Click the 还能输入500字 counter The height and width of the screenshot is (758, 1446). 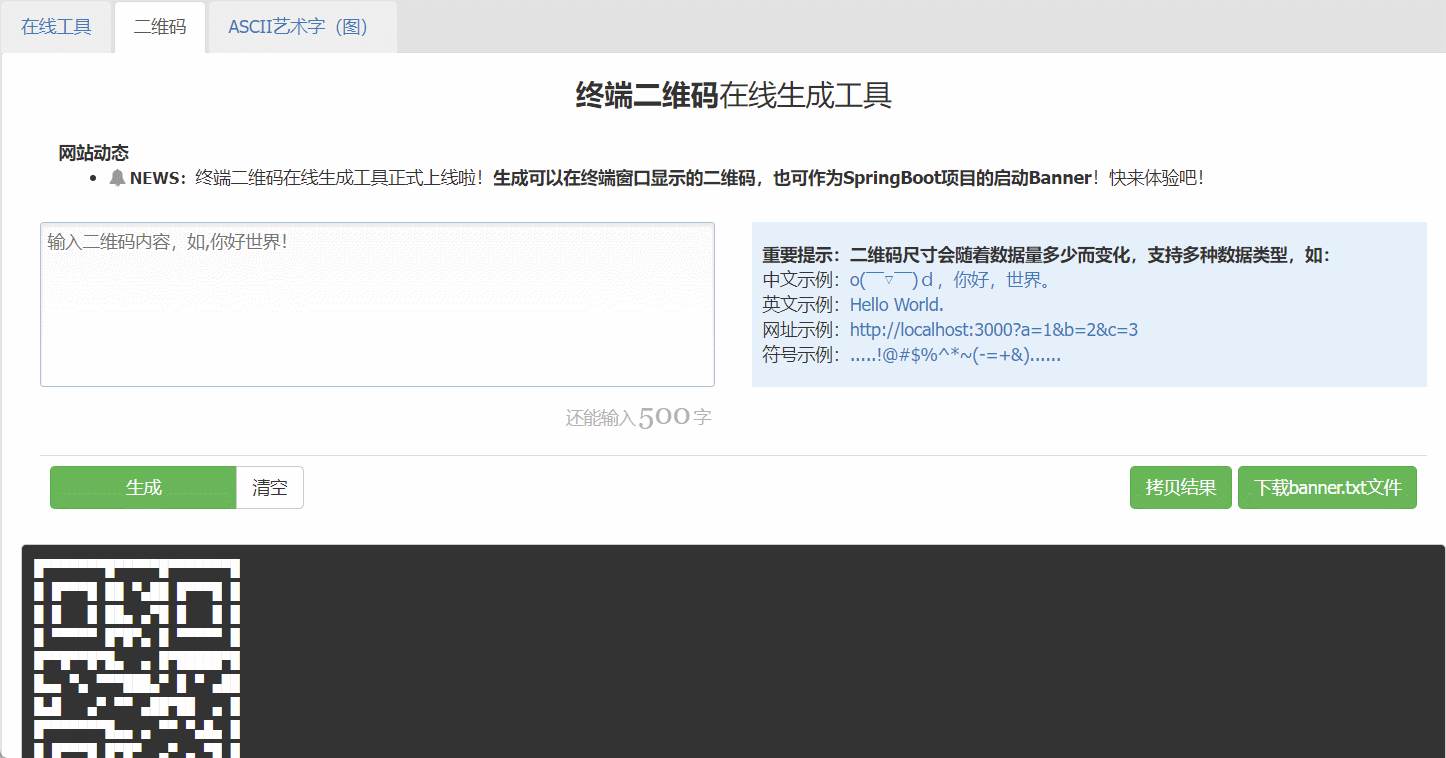pos(639,417)
